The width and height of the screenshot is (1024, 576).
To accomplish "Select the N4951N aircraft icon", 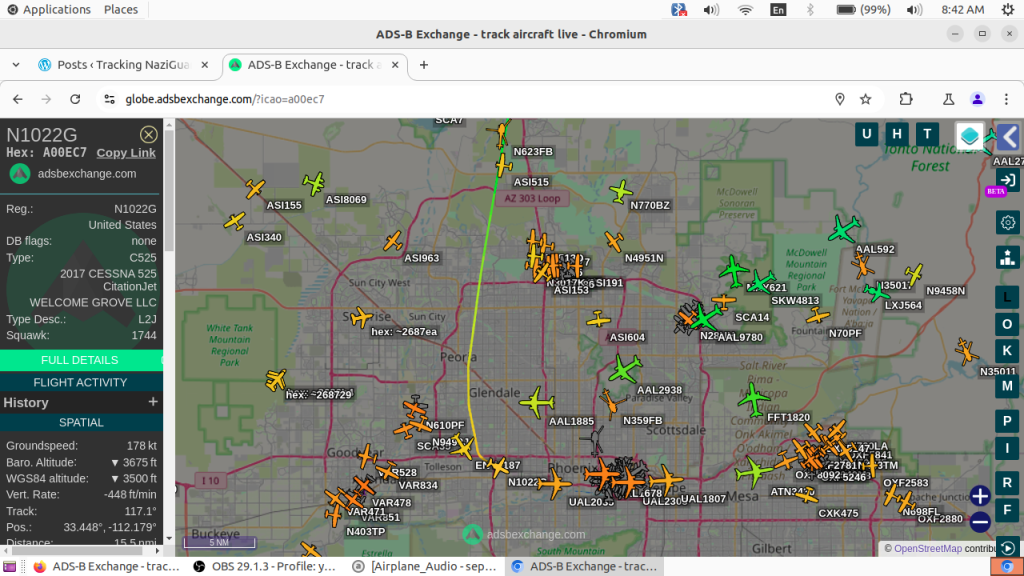I will point(614,241).
